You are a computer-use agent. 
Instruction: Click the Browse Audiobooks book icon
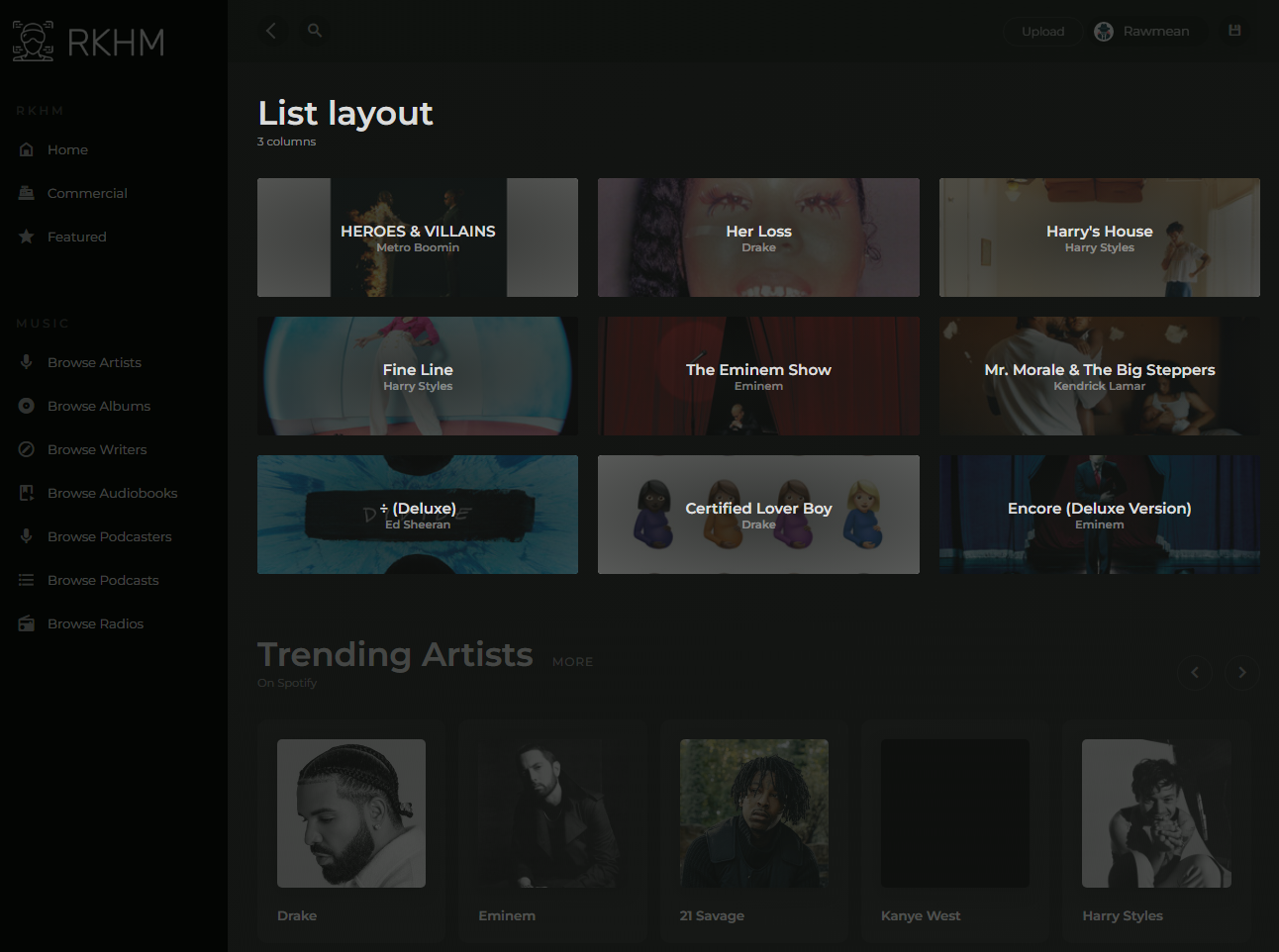(x=27, y=493)
